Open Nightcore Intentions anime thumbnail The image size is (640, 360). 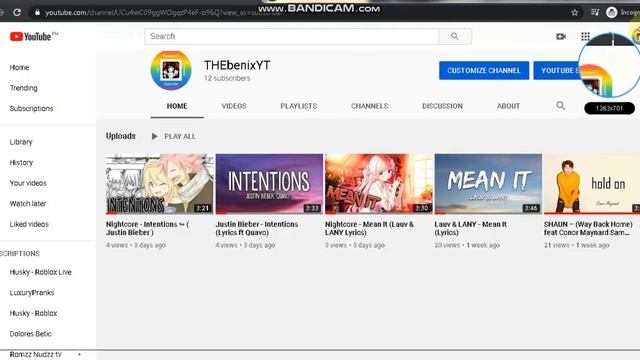(x=160, y=184)
